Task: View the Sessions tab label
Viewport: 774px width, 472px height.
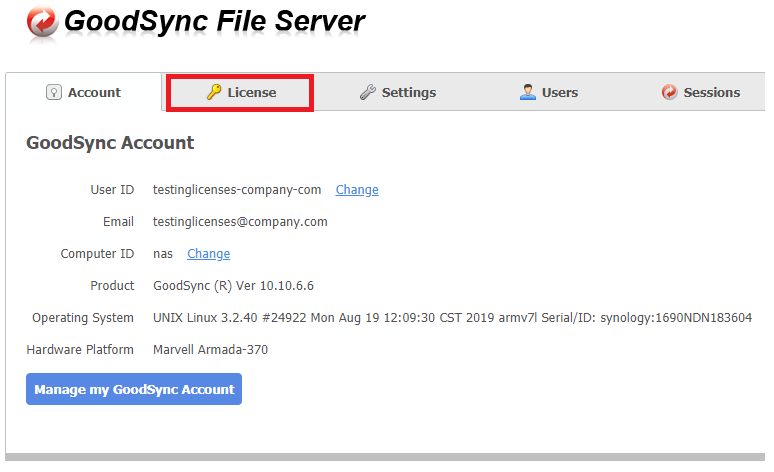Action: pos(712,92)
